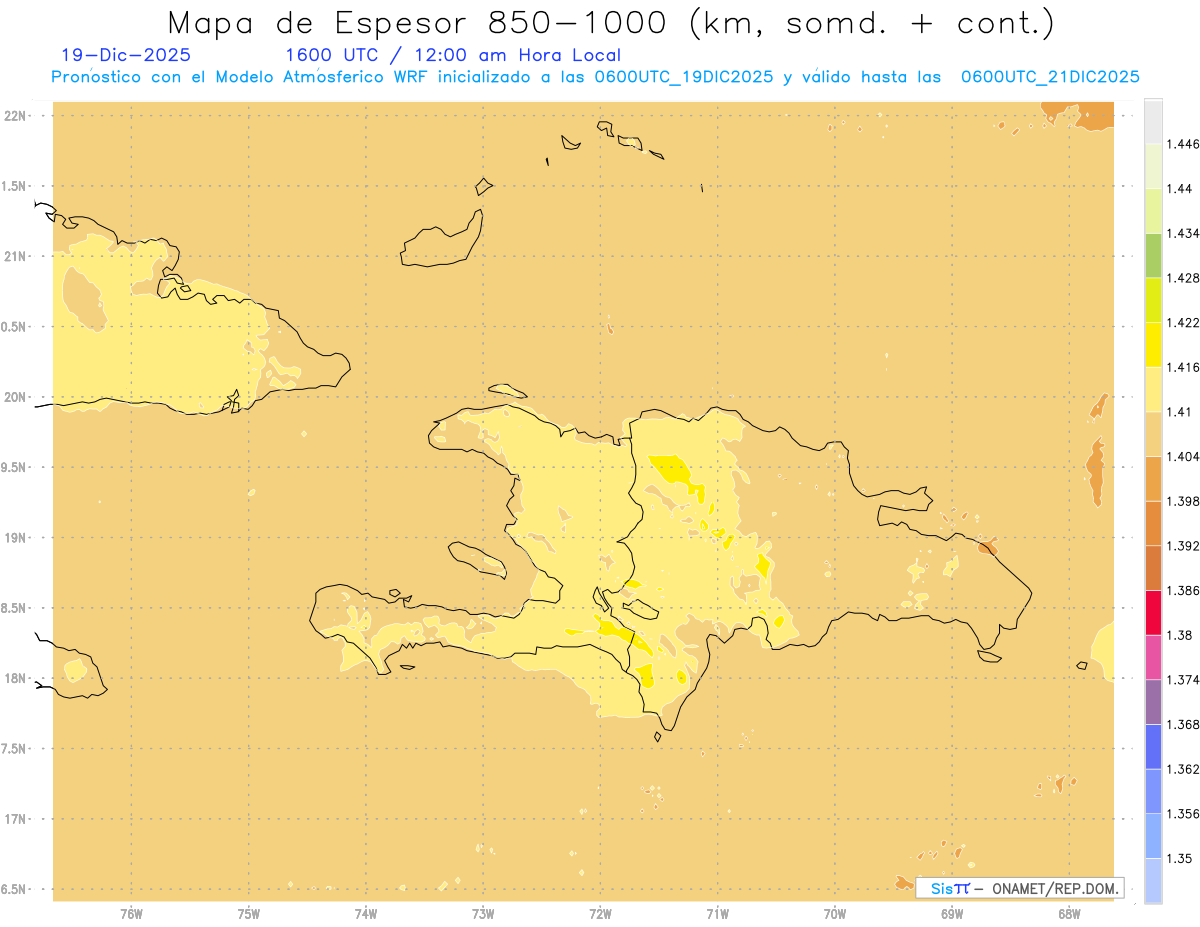Click the colorbar label '1.422'
Viewport: 1200px width, 927px height.
tap(1182, 322)
